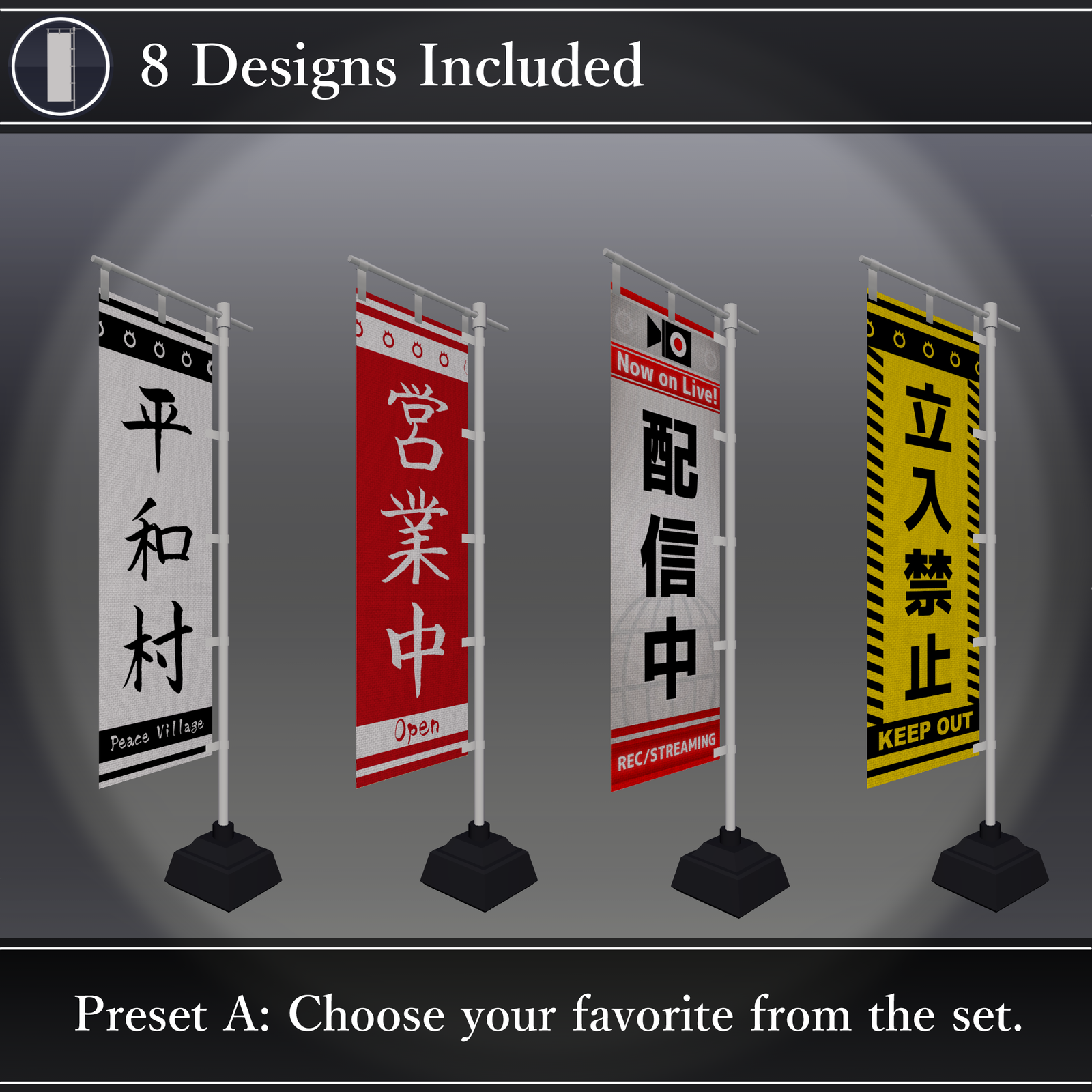1092x1092 pixels.
Task: Click the '8 Designs Included' heading
Action: [x=392, y=66]
